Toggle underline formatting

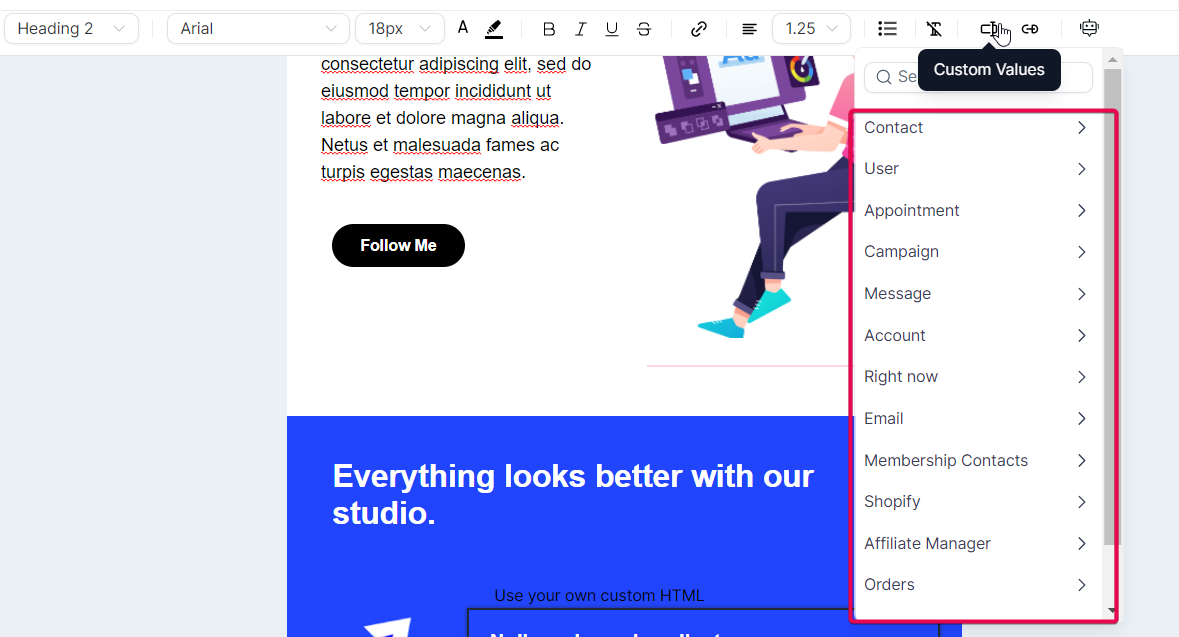[612, 29]
